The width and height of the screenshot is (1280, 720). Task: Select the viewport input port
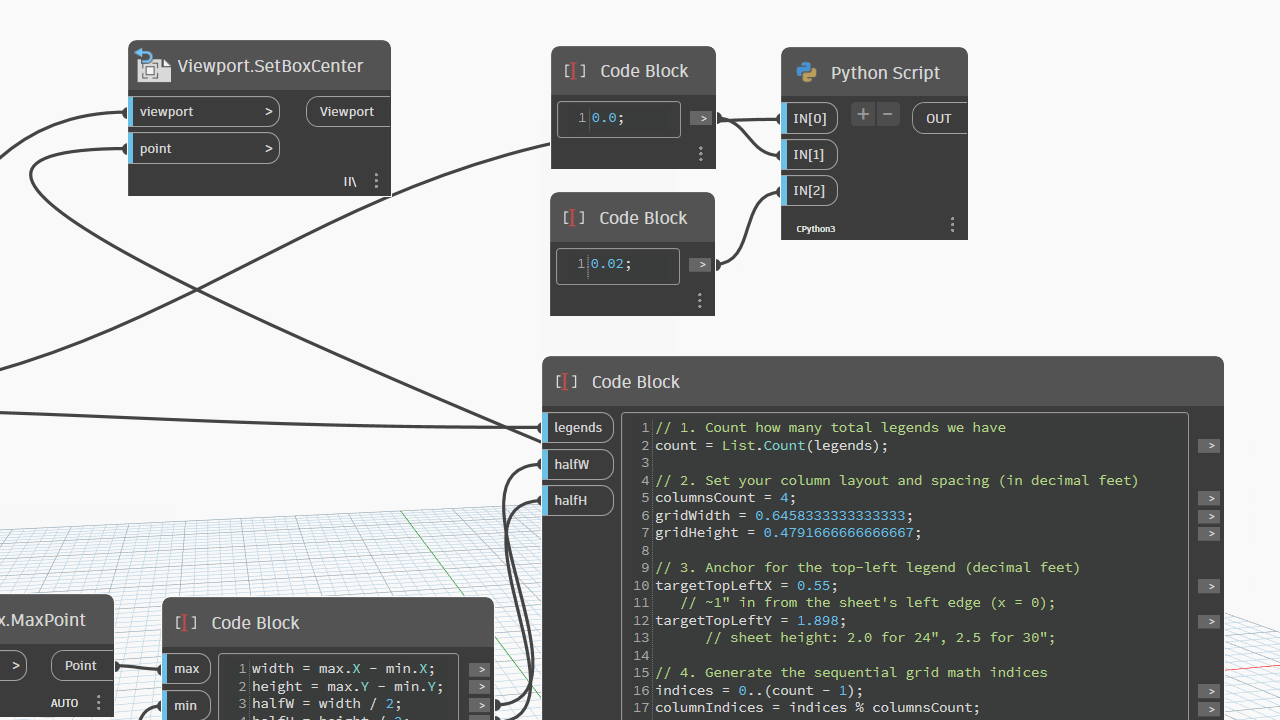(x=204, y=112)
